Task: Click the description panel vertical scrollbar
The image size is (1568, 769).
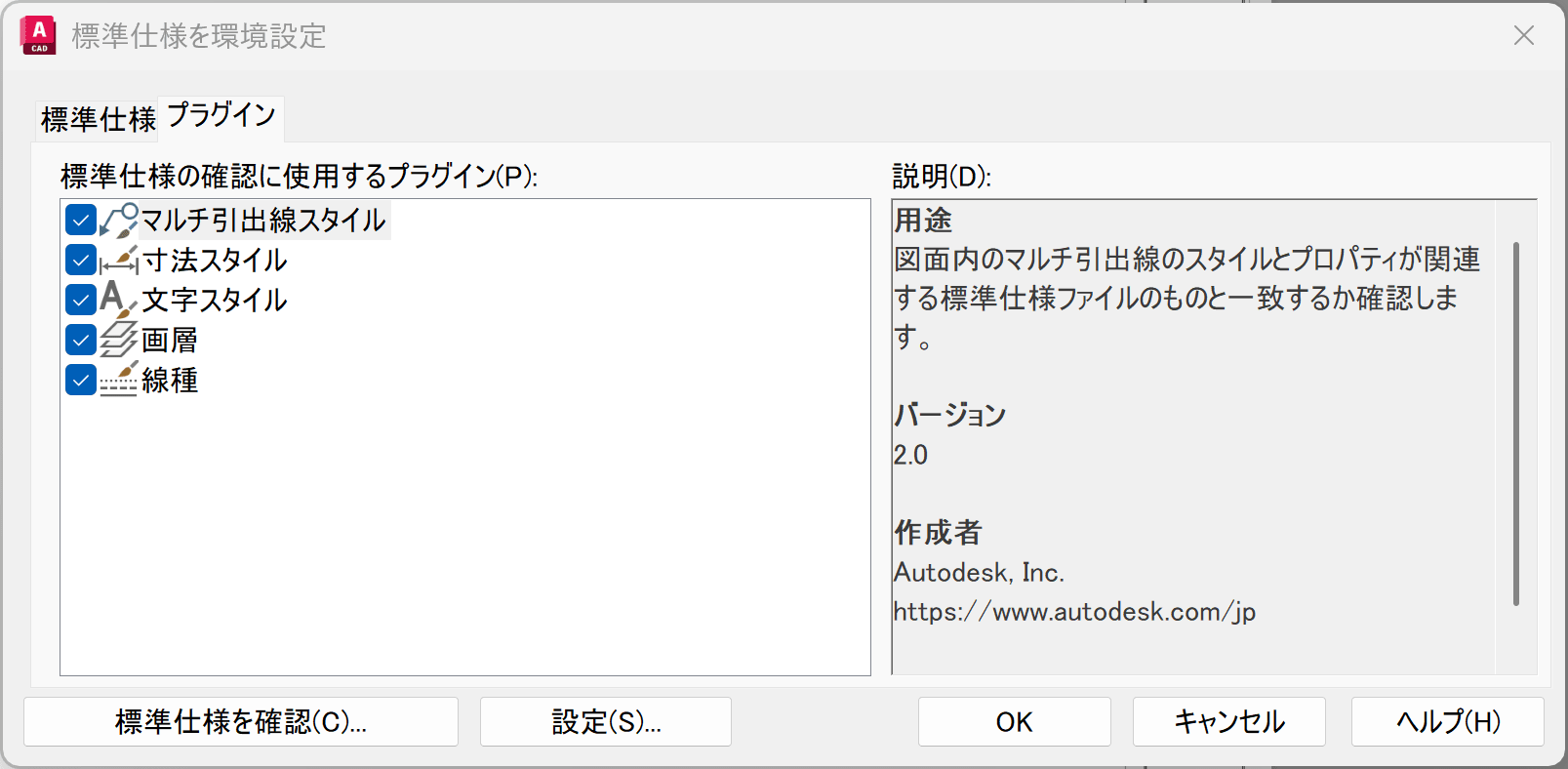Action: [1515, 424]
